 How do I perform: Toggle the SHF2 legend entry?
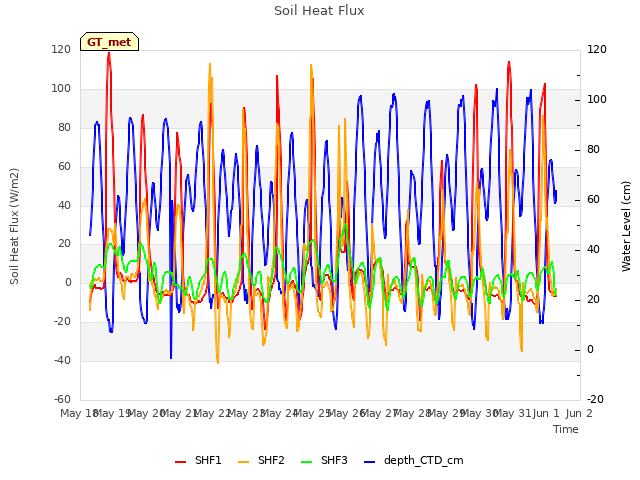coord(261,460)
